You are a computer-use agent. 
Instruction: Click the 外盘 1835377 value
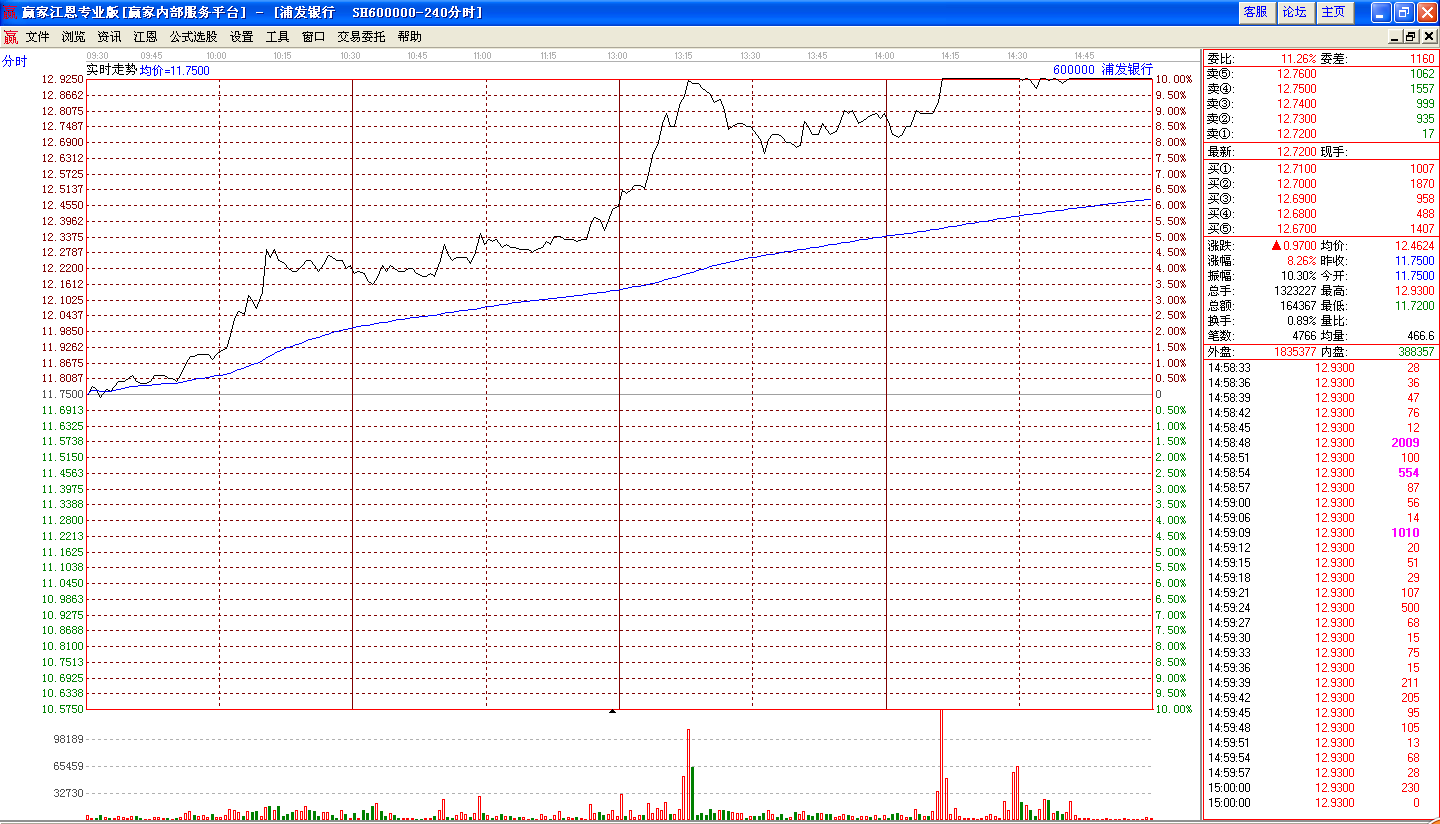[1293, 352]
